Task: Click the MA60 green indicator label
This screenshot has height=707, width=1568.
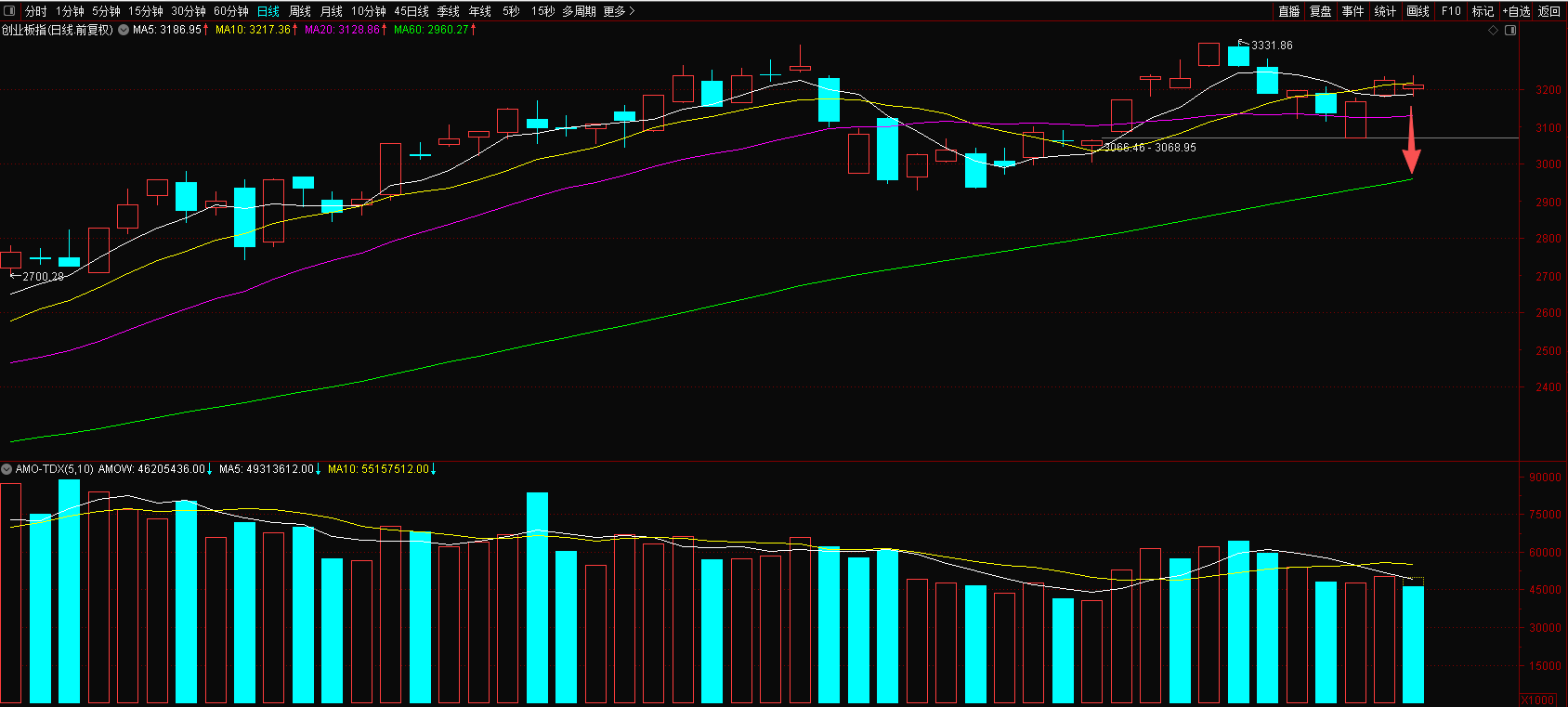Action: click(433, 30)
